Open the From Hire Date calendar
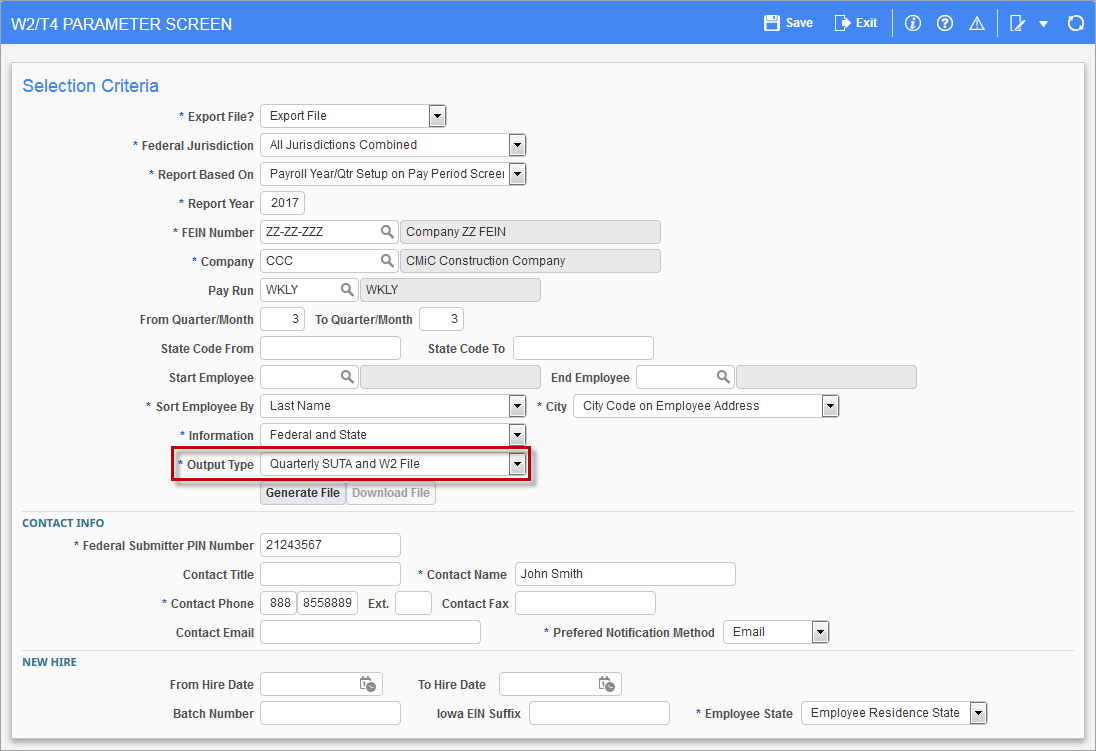This screenshot has height=751, width=1096. click(368, 684)
